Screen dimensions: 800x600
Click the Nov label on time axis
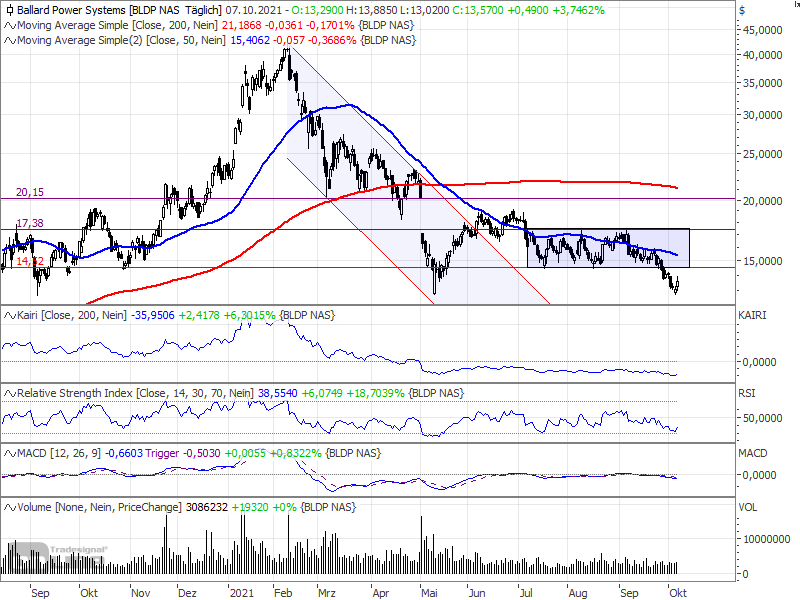click(141, 593)
